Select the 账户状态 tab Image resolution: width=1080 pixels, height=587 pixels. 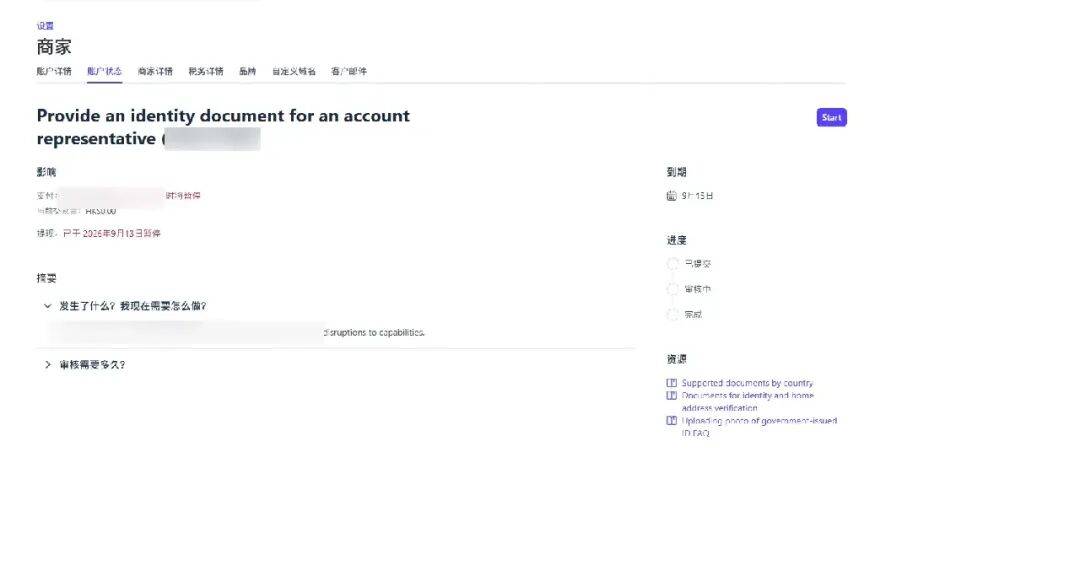pos(105,71)
